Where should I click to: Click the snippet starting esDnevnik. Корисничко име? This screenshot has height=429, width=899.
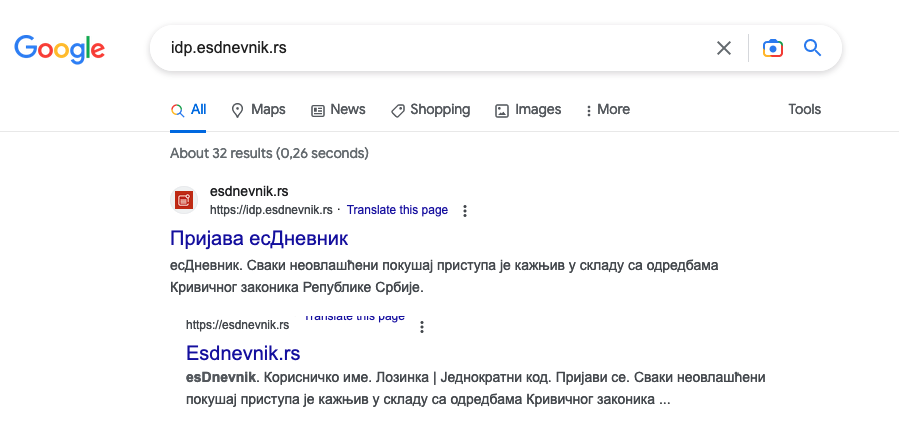[476, 388]
